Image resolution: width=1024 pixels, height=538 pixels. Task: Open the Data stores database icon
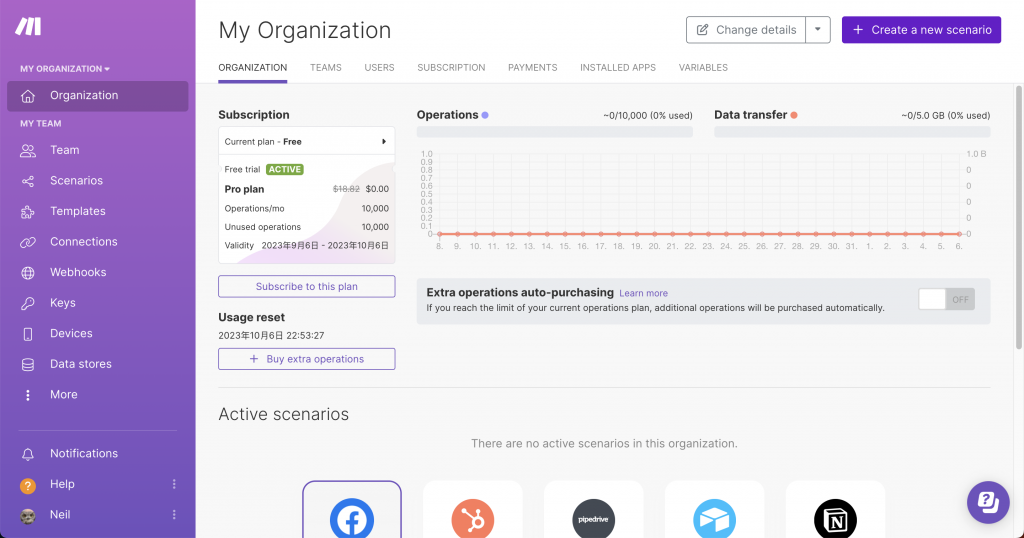click(27, 364)
